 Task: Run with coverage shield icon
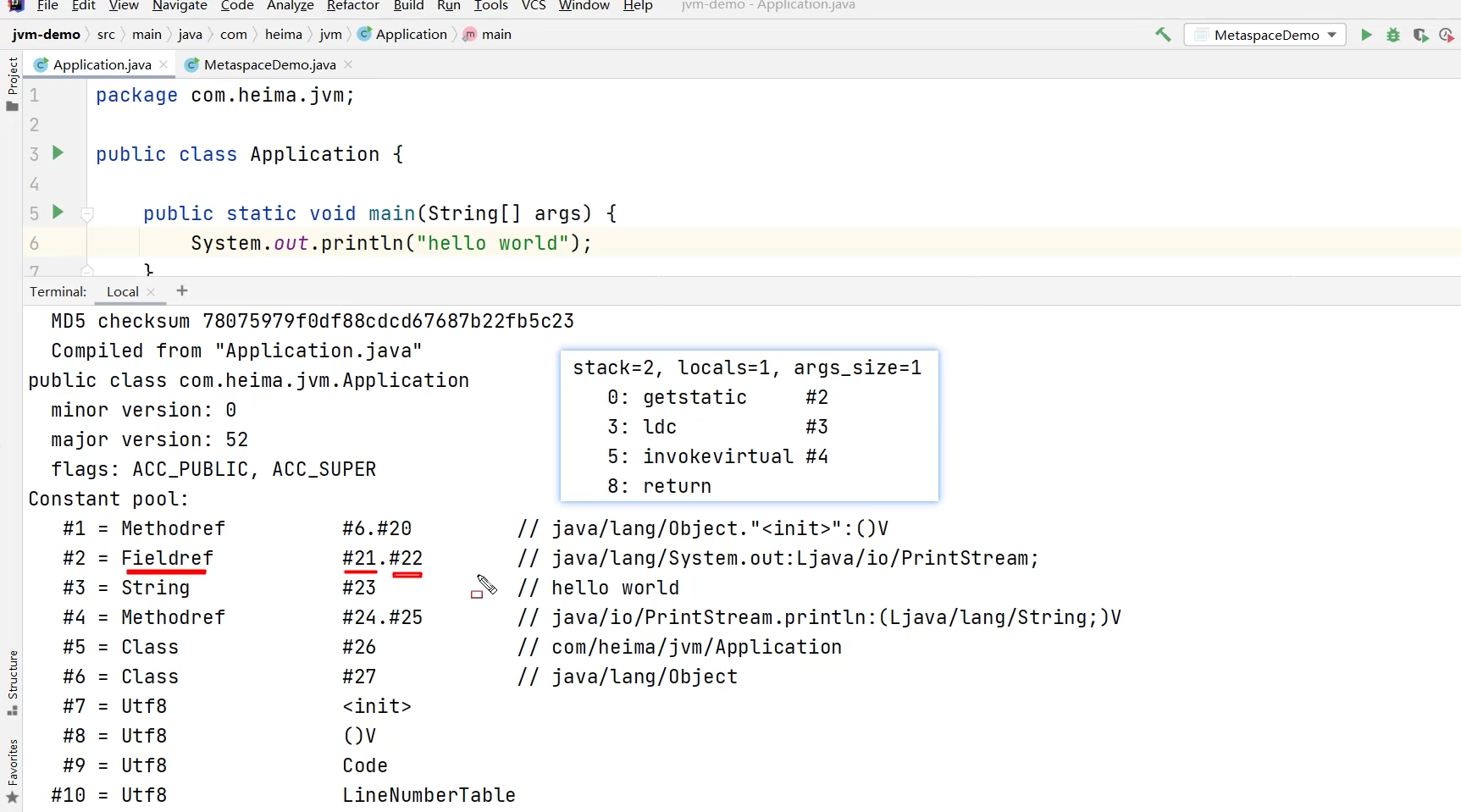1420,35
